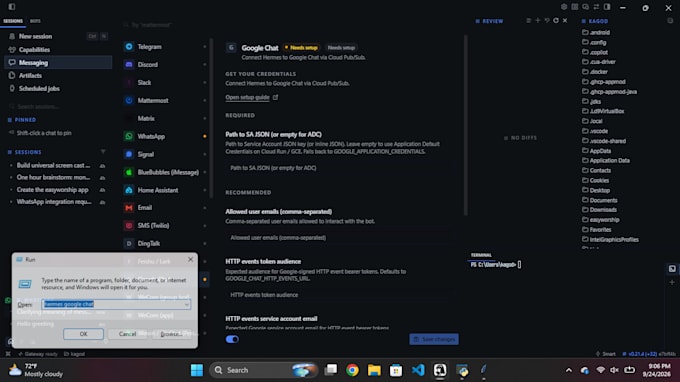Expand the .android folder
Screen dimensions: 680x382
click(600, 32)
